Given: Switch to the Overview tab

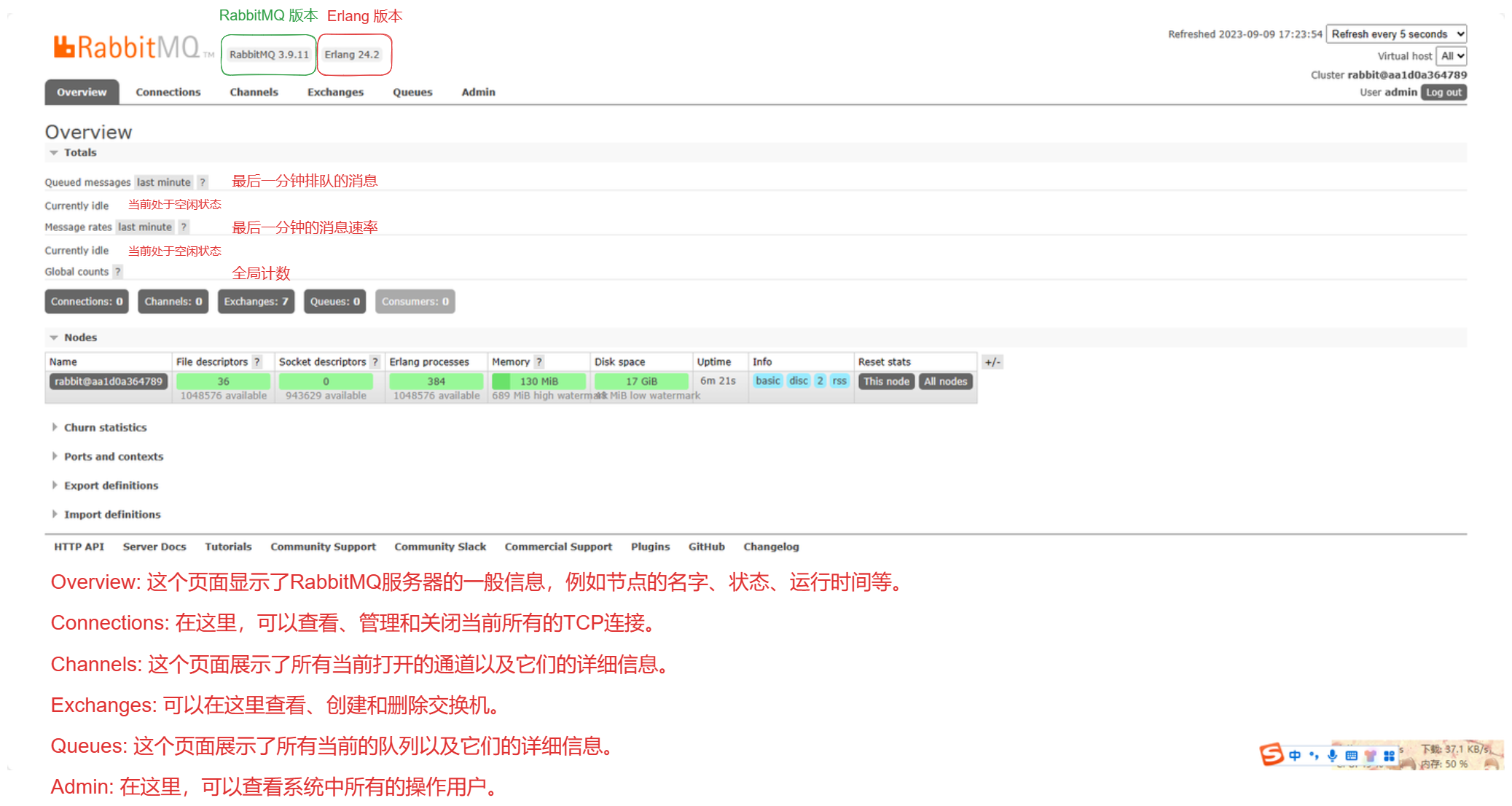Looking at the screenshot, I should [82, 92].
